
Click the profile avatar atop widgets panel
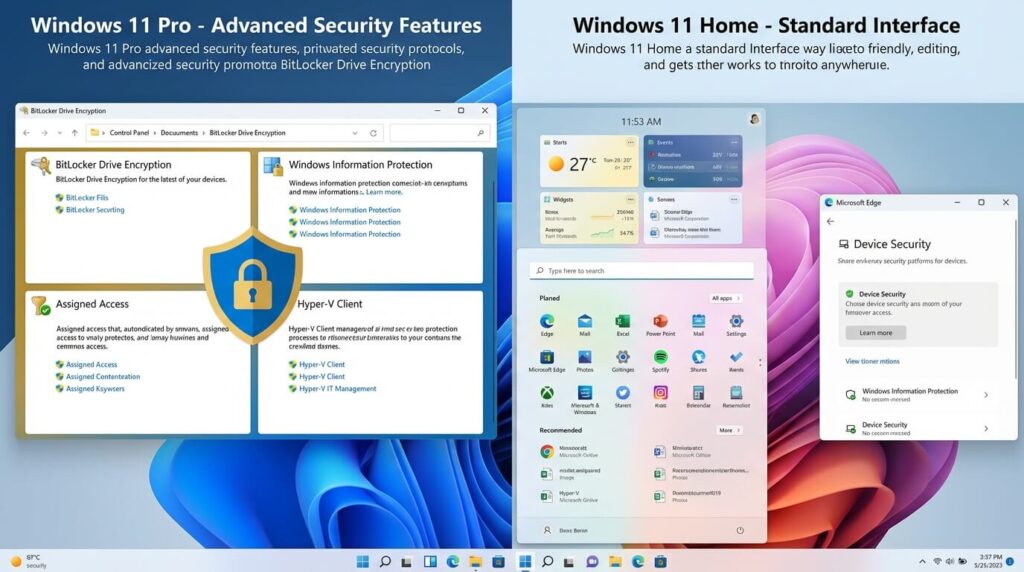[x=754, y=119]
